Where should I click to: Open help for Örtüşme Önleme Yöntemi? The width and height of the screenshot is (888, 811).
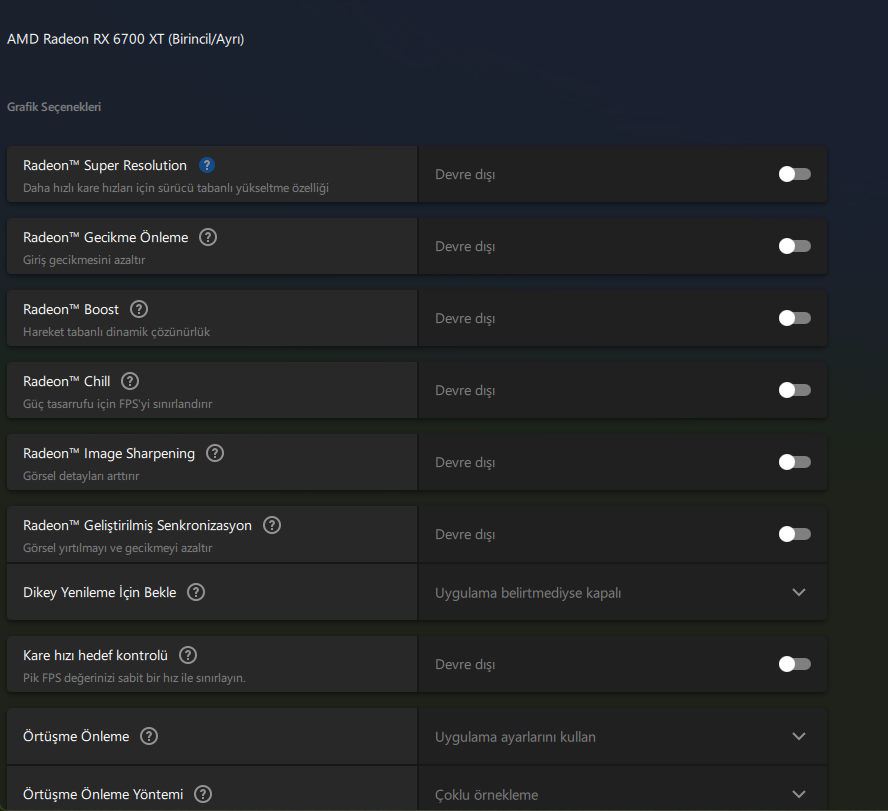point(203,794)
